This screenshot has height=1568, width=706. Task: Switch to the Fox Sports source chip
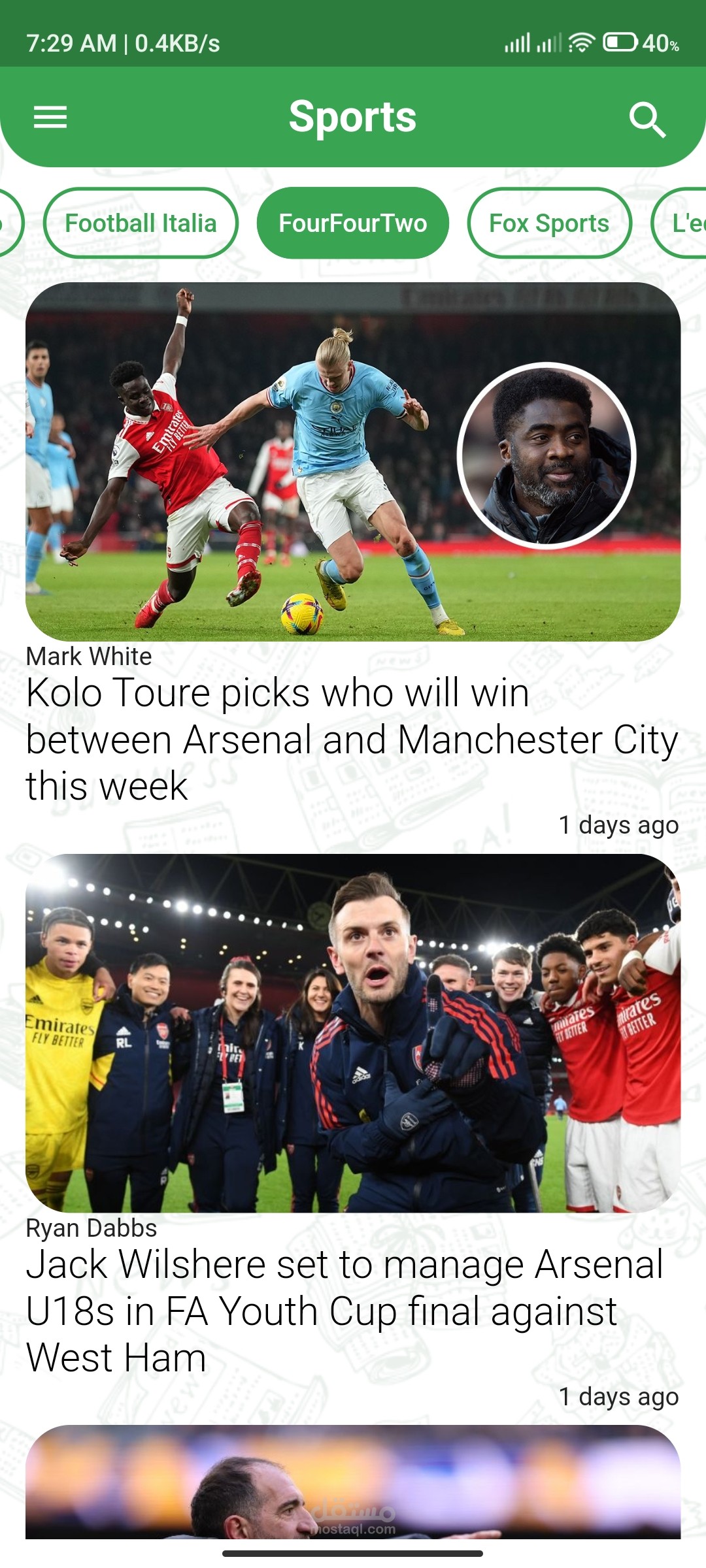[550, 223]
